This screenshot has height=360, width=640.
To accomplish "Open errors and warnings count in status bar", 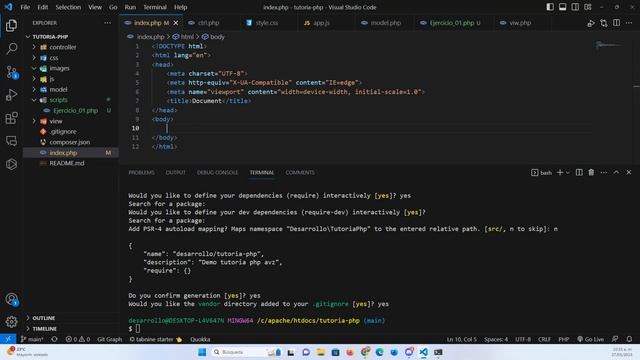I will 78,339.
